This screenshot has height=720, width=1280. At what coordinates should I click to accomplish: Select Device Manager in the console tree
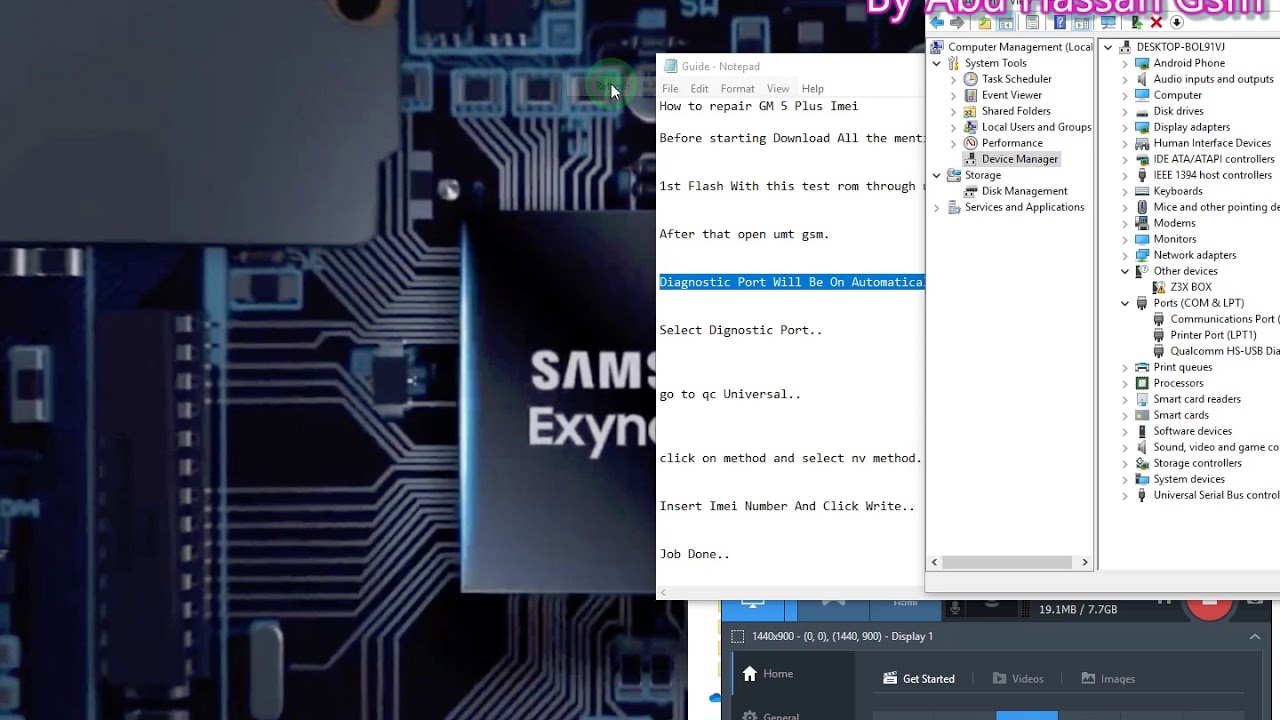click(1010, 159)
